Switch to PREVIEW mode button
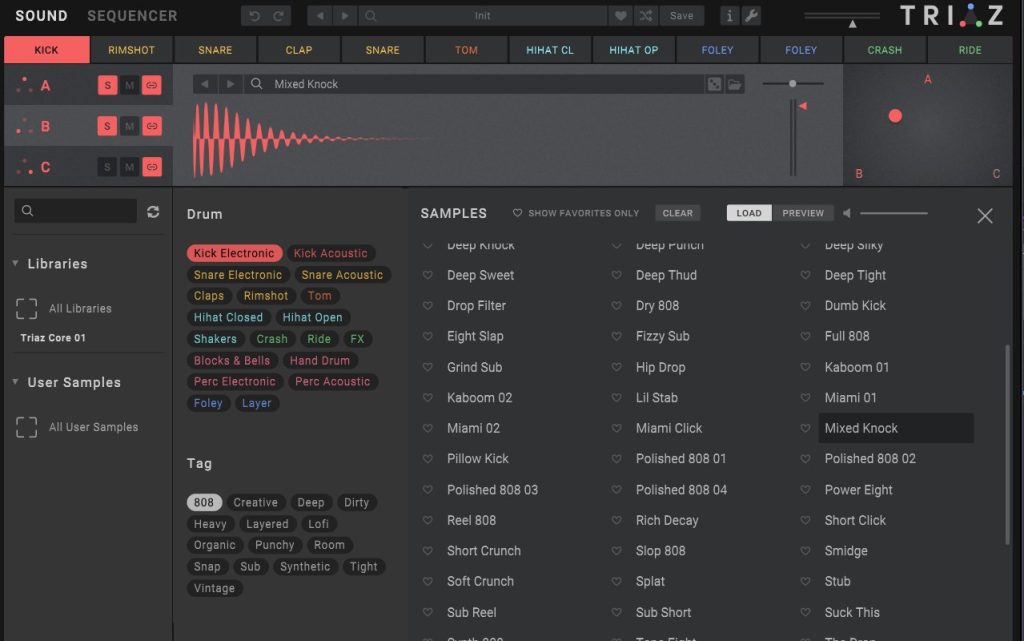 [803, 213]
